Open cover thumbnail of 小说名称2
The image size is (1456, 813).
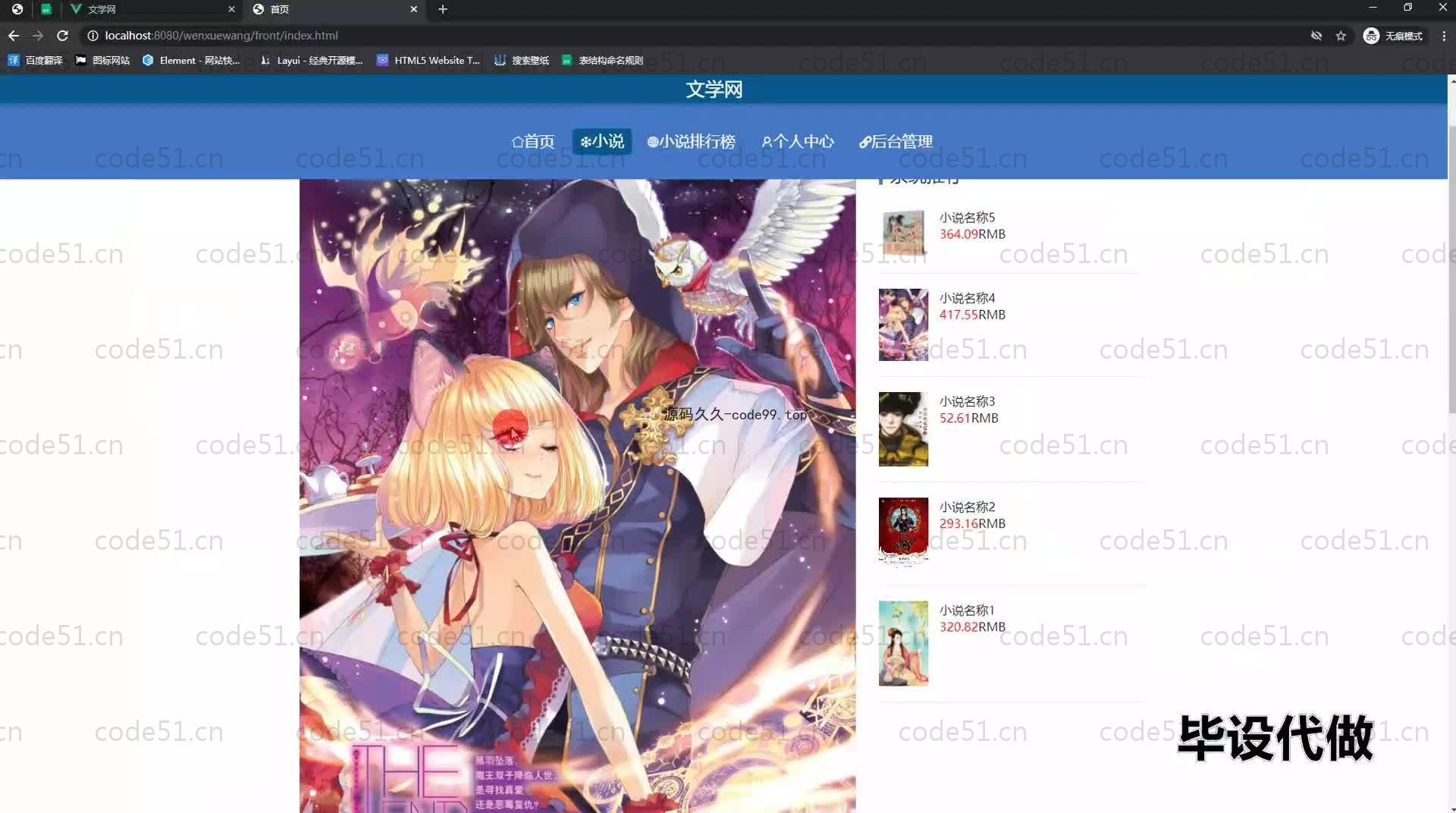pos(903,532)
